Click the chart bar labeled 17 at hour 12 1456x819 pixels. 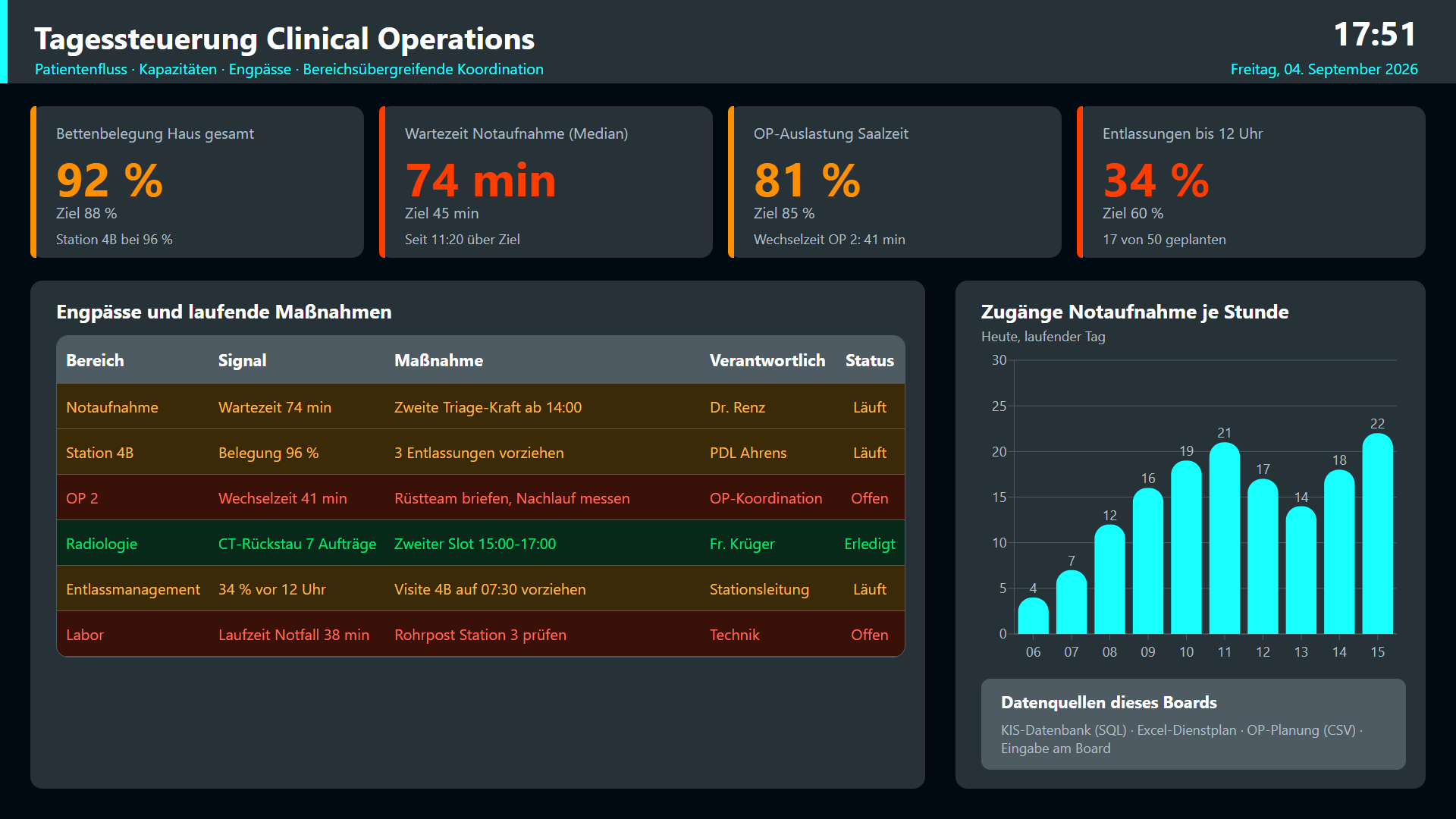point(1263,557)
